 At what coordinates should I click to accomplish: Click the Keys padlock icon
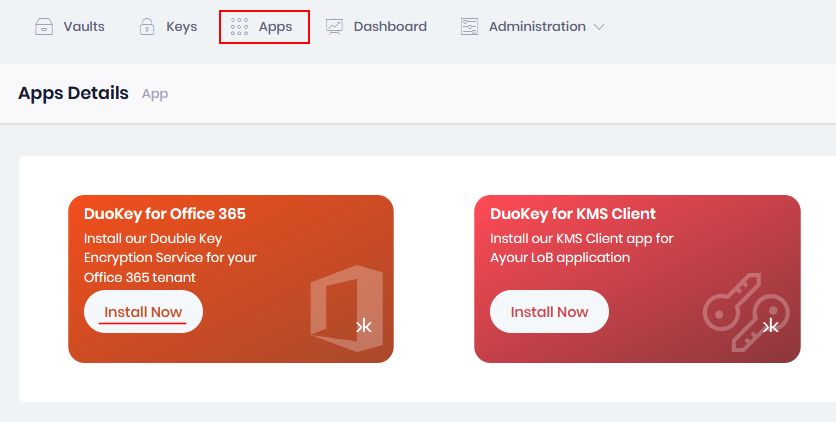coord(147,27)
